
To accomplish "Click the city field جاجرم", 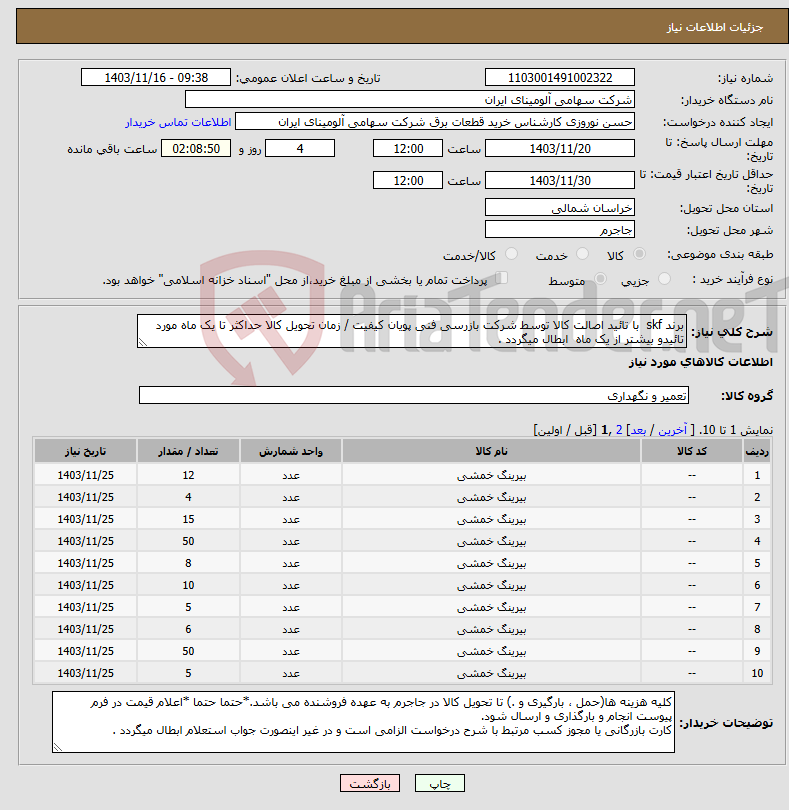I will click(x=560, y=229).
